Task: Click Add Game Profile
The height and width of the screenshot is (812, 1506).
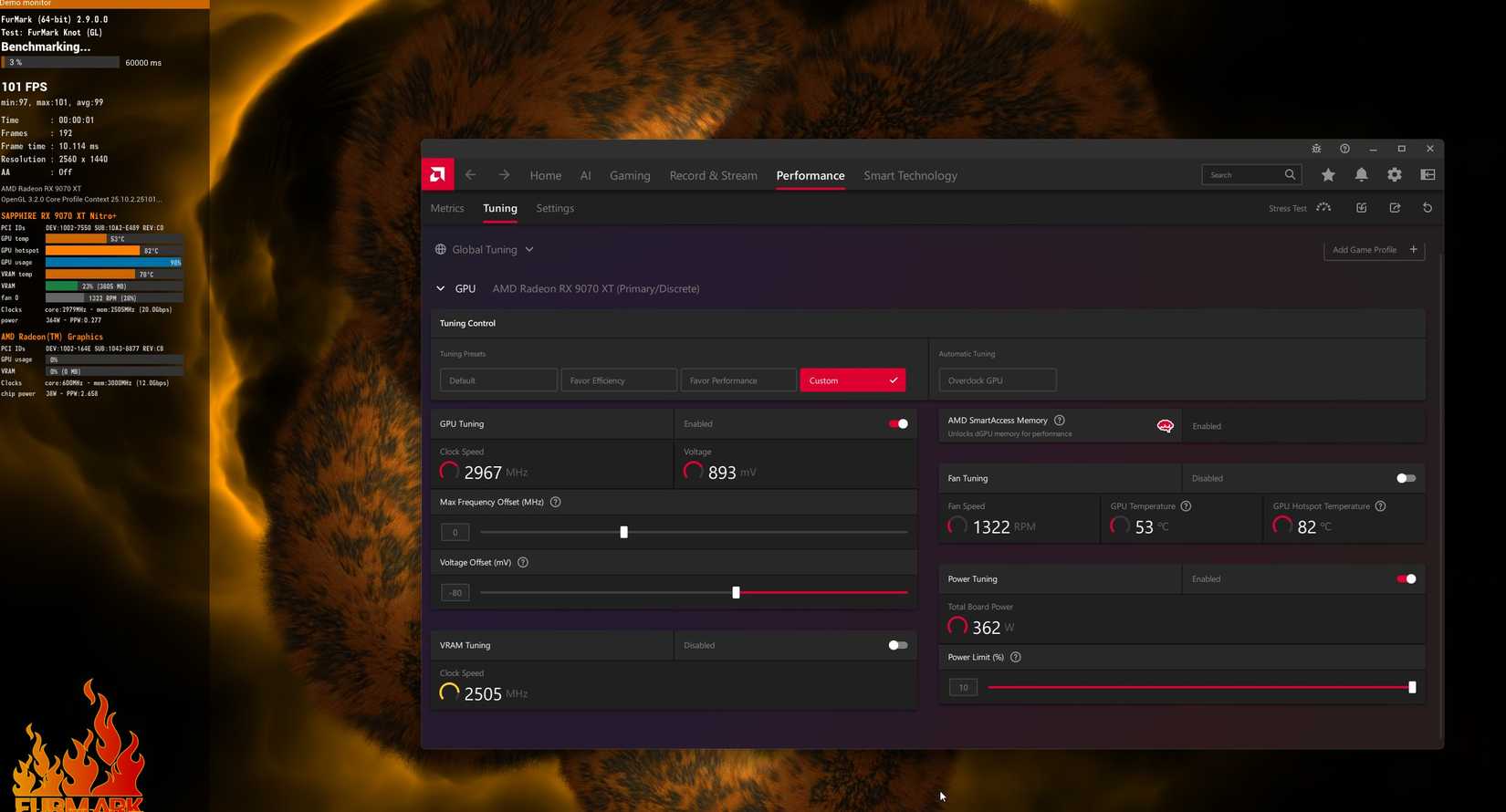Action: [x=1375, y=250]
